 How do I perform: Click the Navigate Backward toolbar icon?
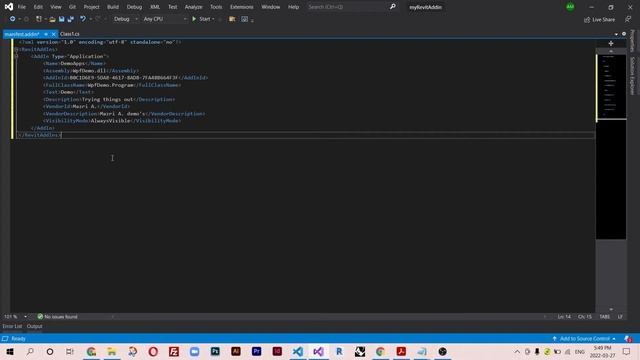click(x=12, y=19)
